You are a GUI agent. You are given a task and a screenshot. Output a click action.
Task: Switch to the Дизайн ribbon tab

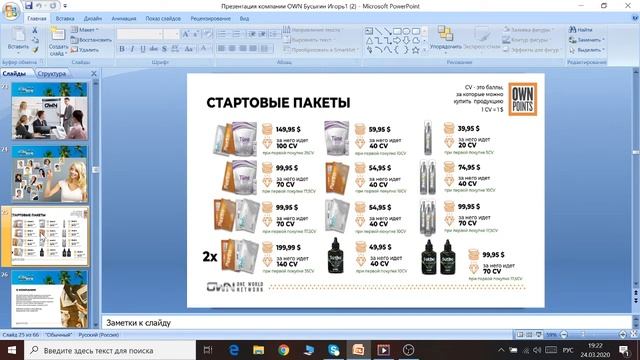(93, 19)
